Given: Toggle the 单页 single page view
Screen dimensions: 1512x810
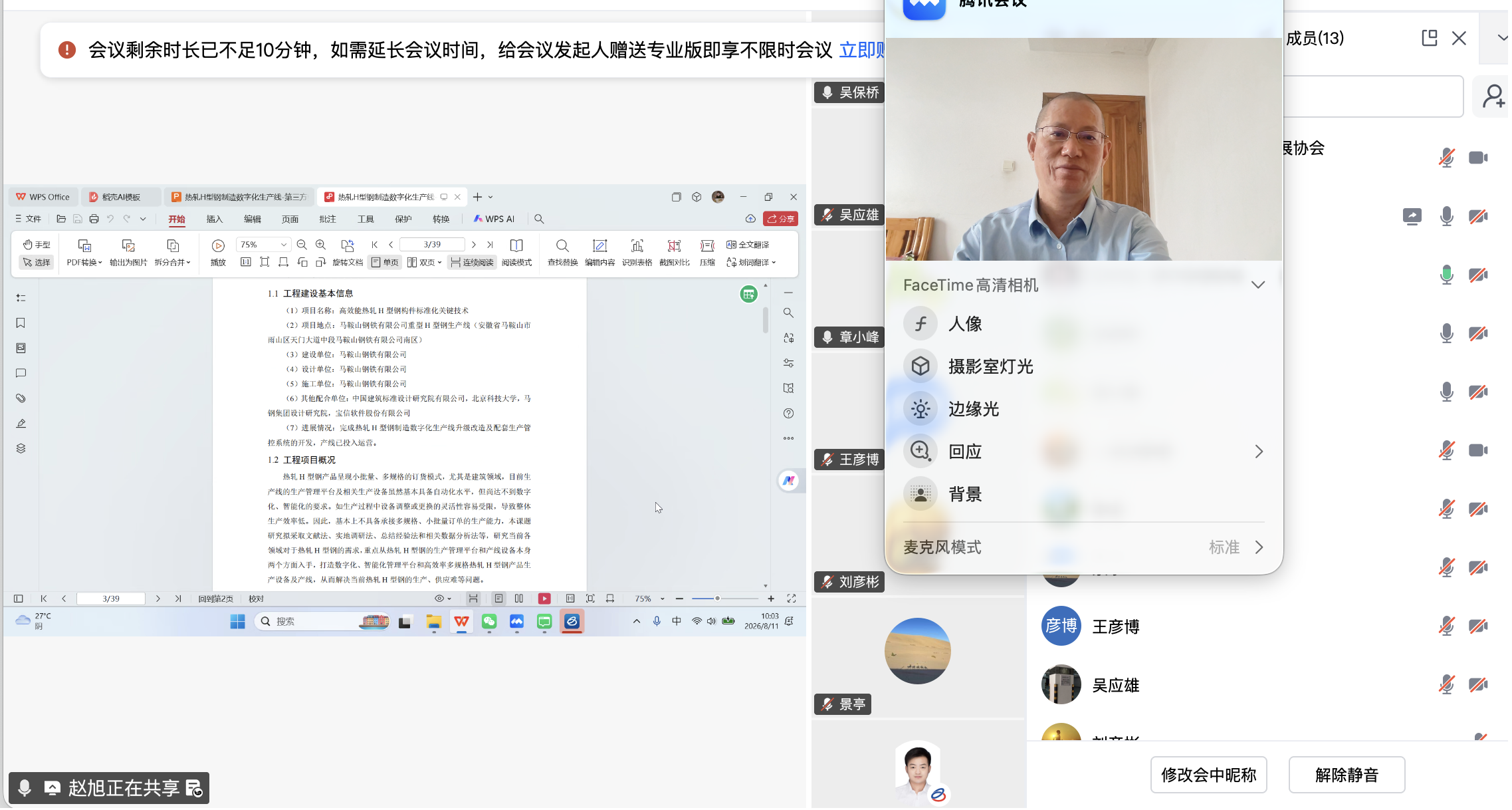Looking at the screenshot, I should coord(385,262).
